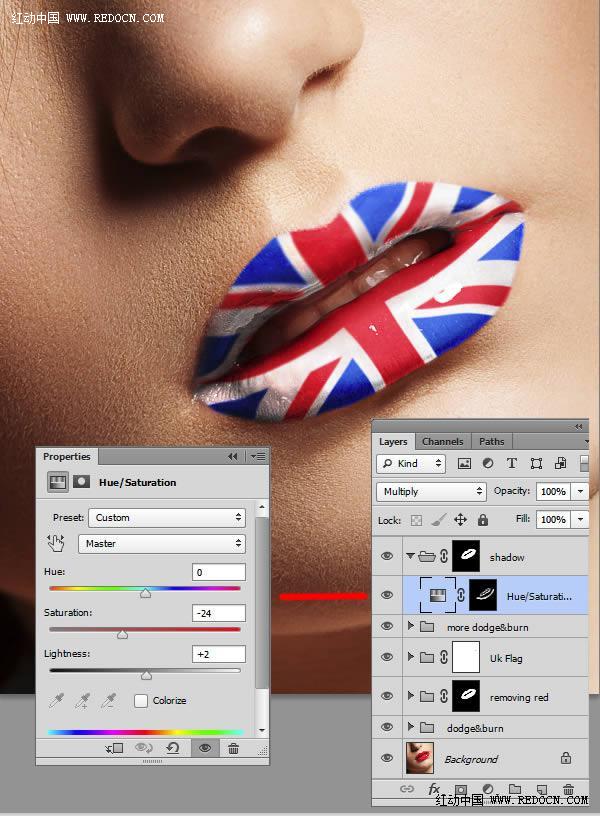Click the Hue value field
Image resolution: width=600 pixels, height=816 pixels.
(219, 572)
